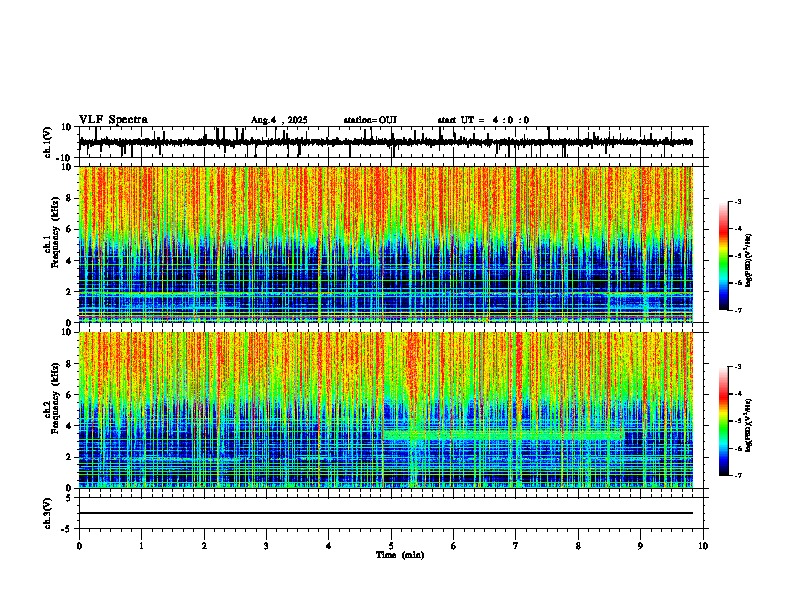The height and width of the screenshot is (612, 792).
Task: Click the "ch.3(V)" axis label
Action: coord(48,513)
